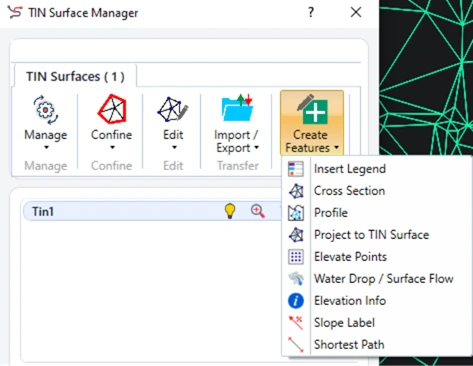
Task: Click the Create Features green plus icon
Action: 312,109
